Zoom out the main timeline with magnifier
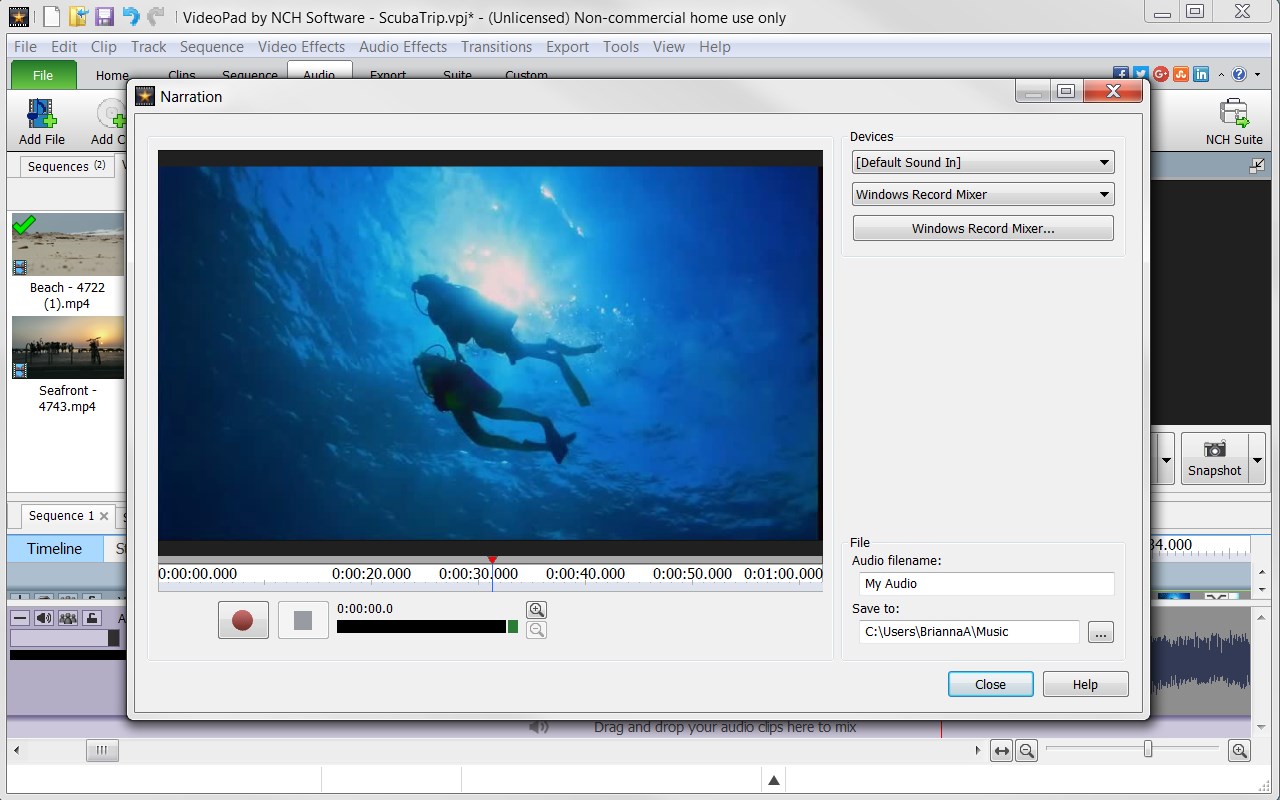The image size is (1280, 800). point(1026,751)
